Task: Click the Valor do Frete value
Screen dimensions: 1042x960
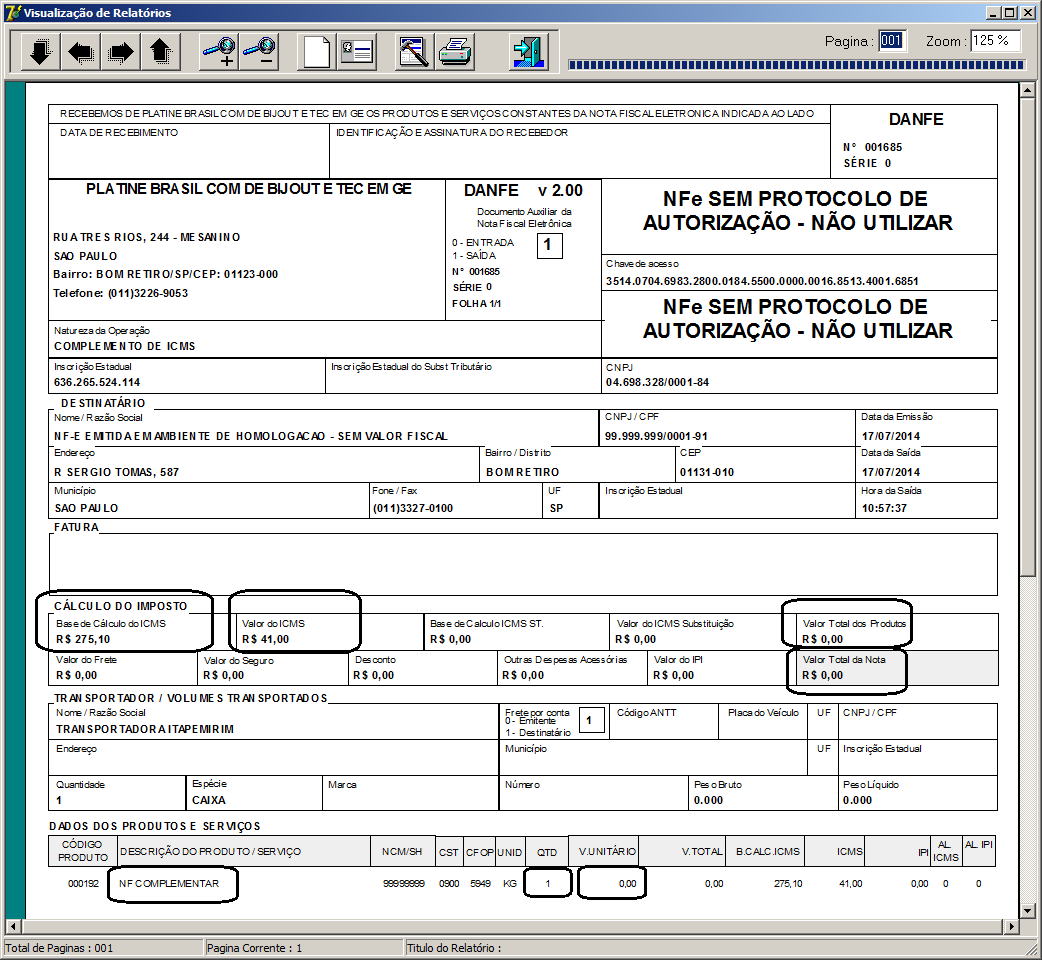Action: 76,675
